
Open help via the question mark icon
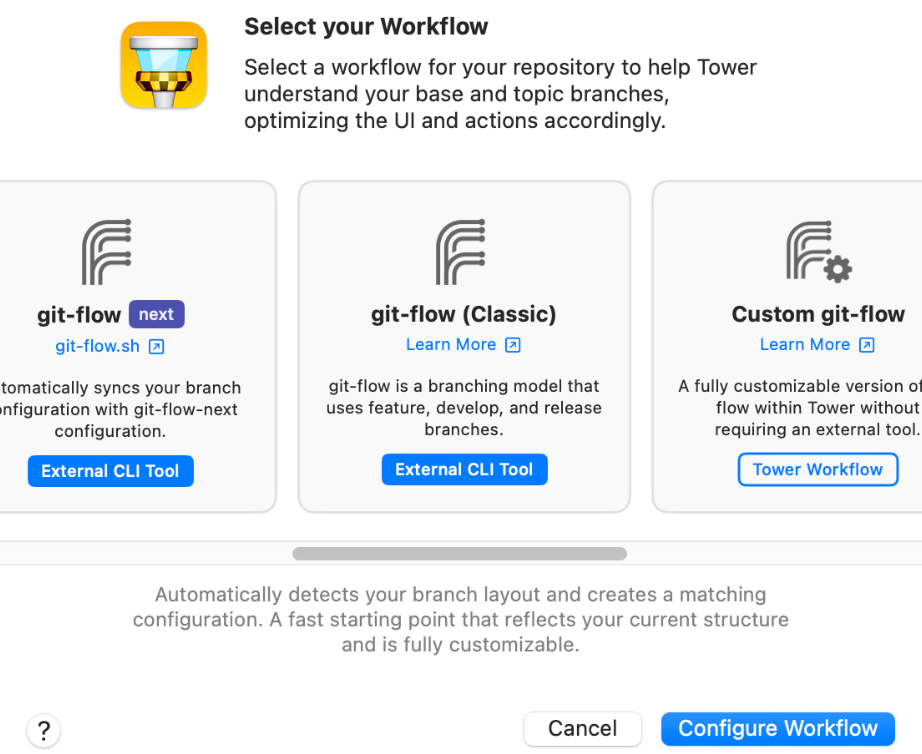(43, 730)
